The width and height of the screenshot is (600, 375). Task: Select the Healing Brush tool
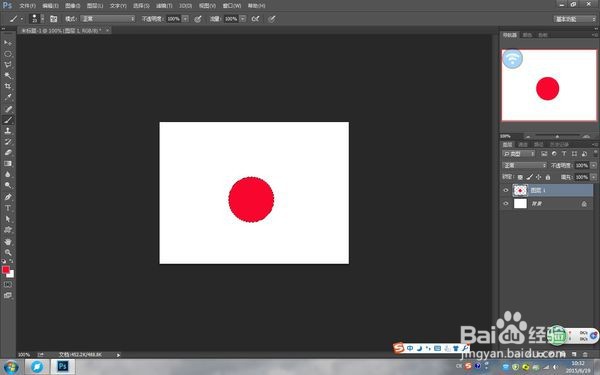8,109
